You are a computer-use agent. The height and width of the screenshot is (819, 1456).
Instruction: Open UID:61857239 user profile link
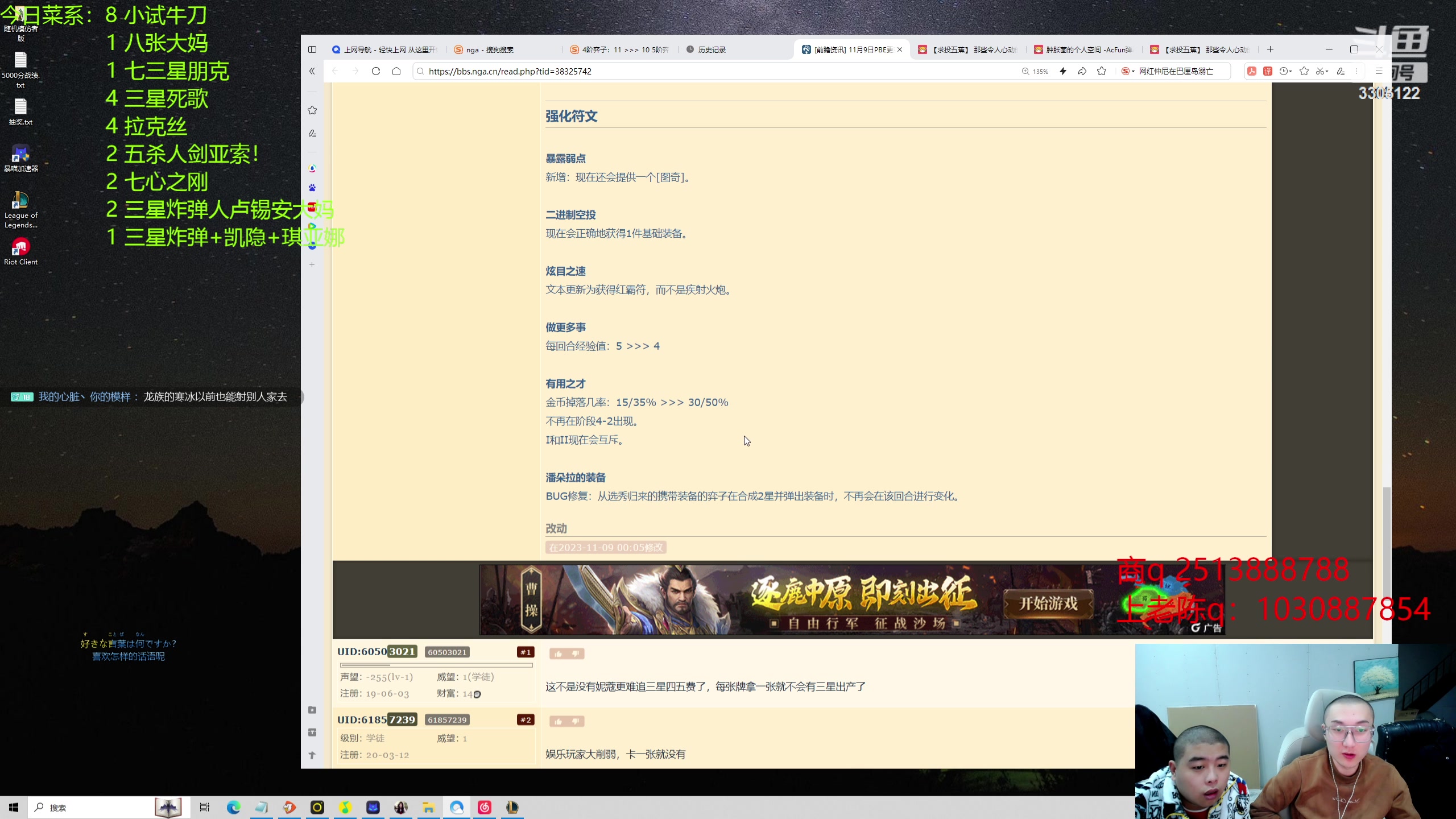coord(377,719)
